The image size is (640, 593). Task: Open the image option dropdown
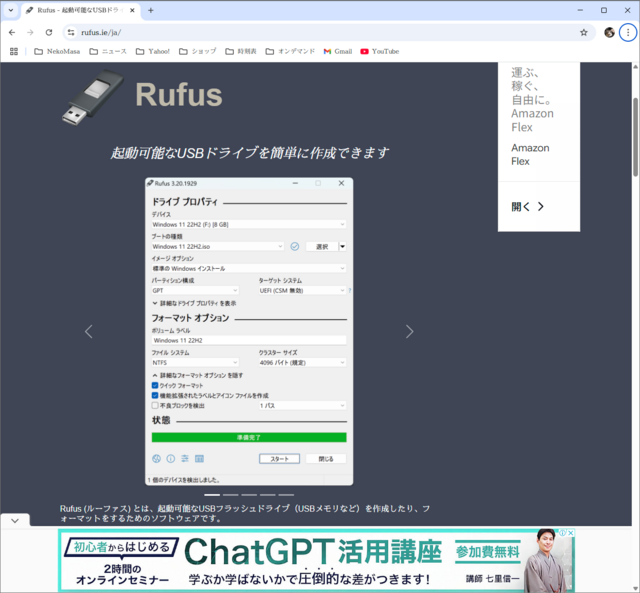[x=249, y=268]
